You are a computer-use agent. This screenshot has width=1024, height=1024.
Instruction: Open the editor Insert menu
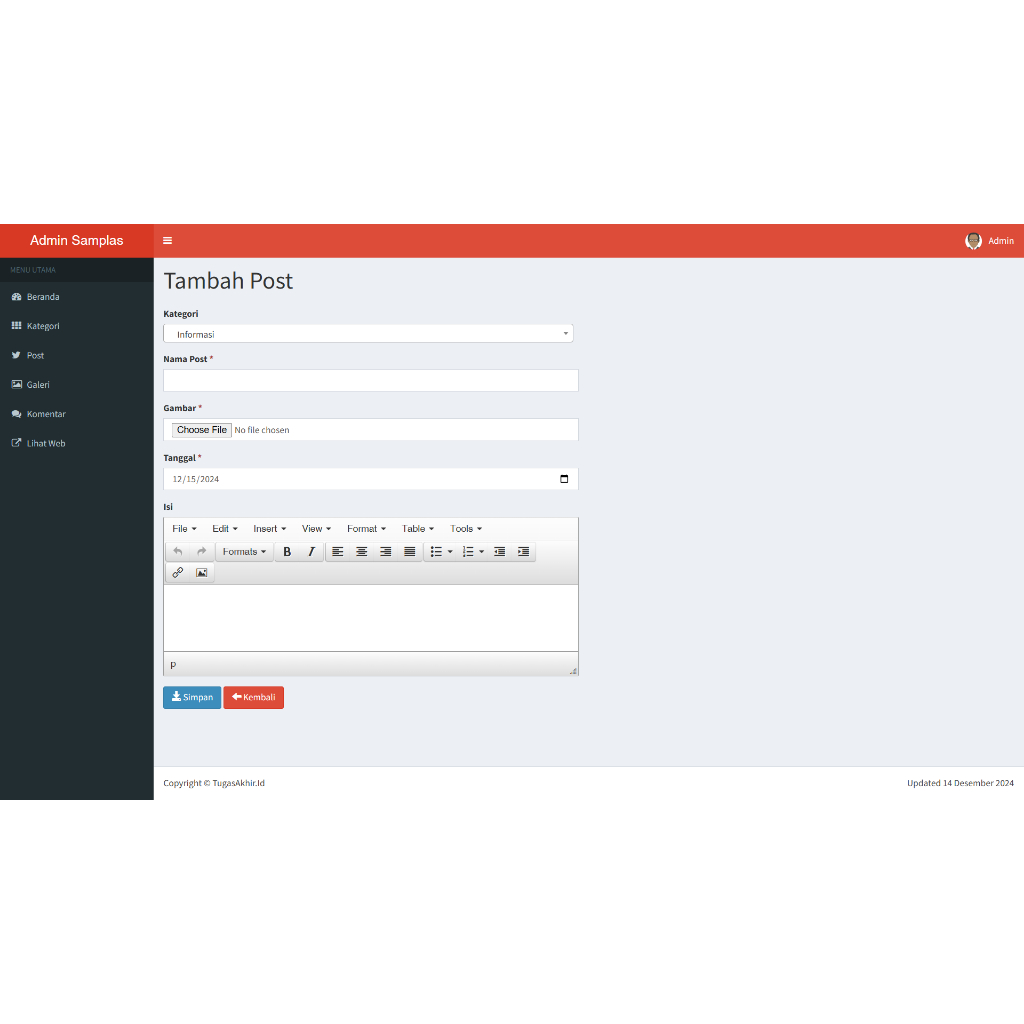point(270,529)
